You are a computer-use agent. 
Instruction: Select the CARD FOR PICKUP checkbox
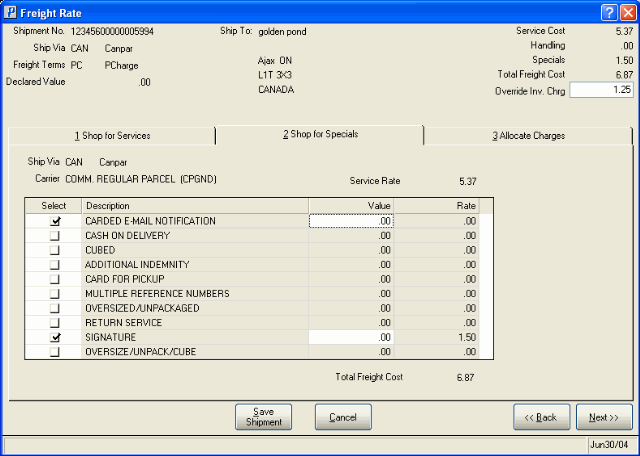[x=54, y=279]
